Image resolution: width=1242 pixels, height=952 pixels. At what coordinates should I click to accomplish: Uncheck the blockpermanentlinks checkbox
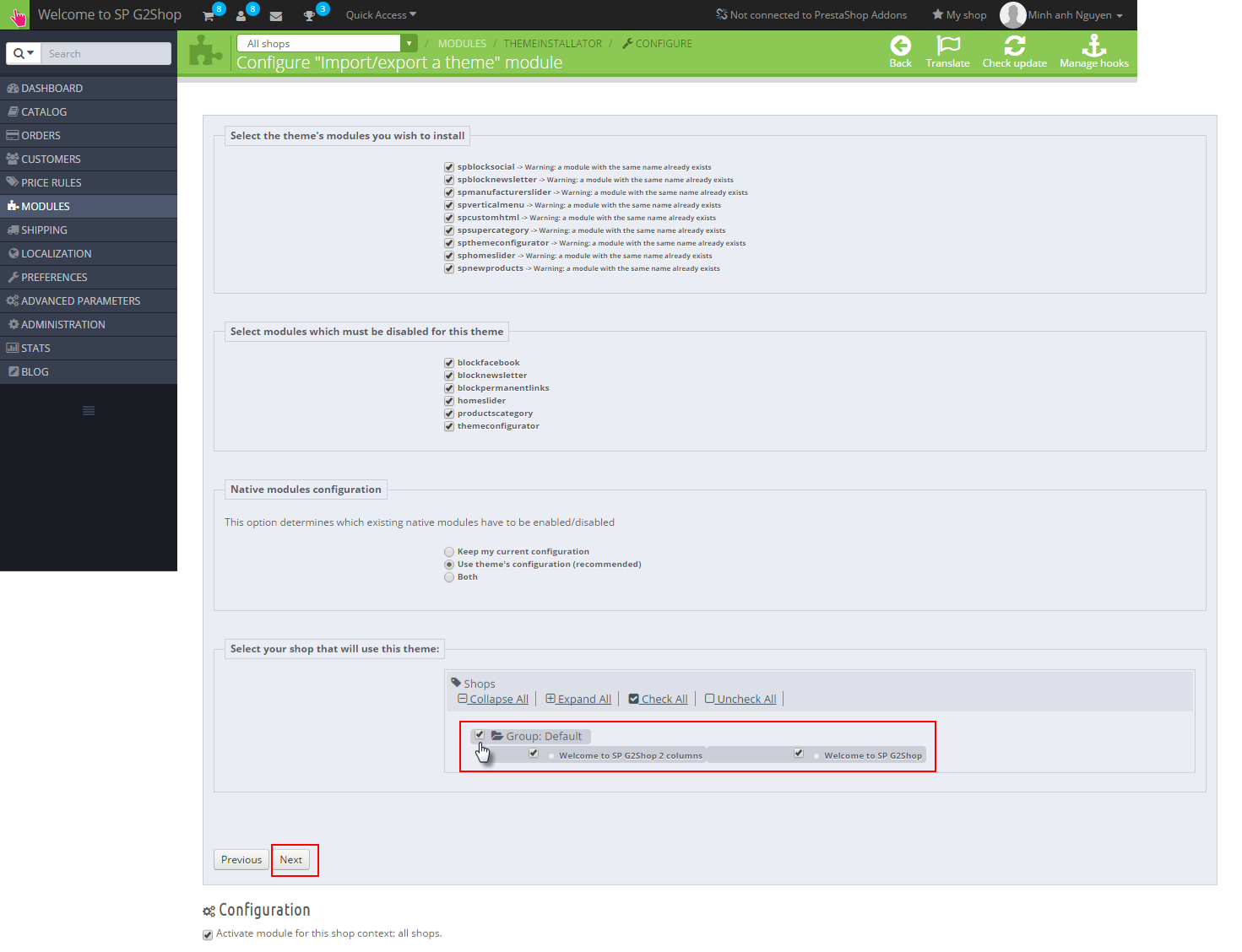coord(449,388)
